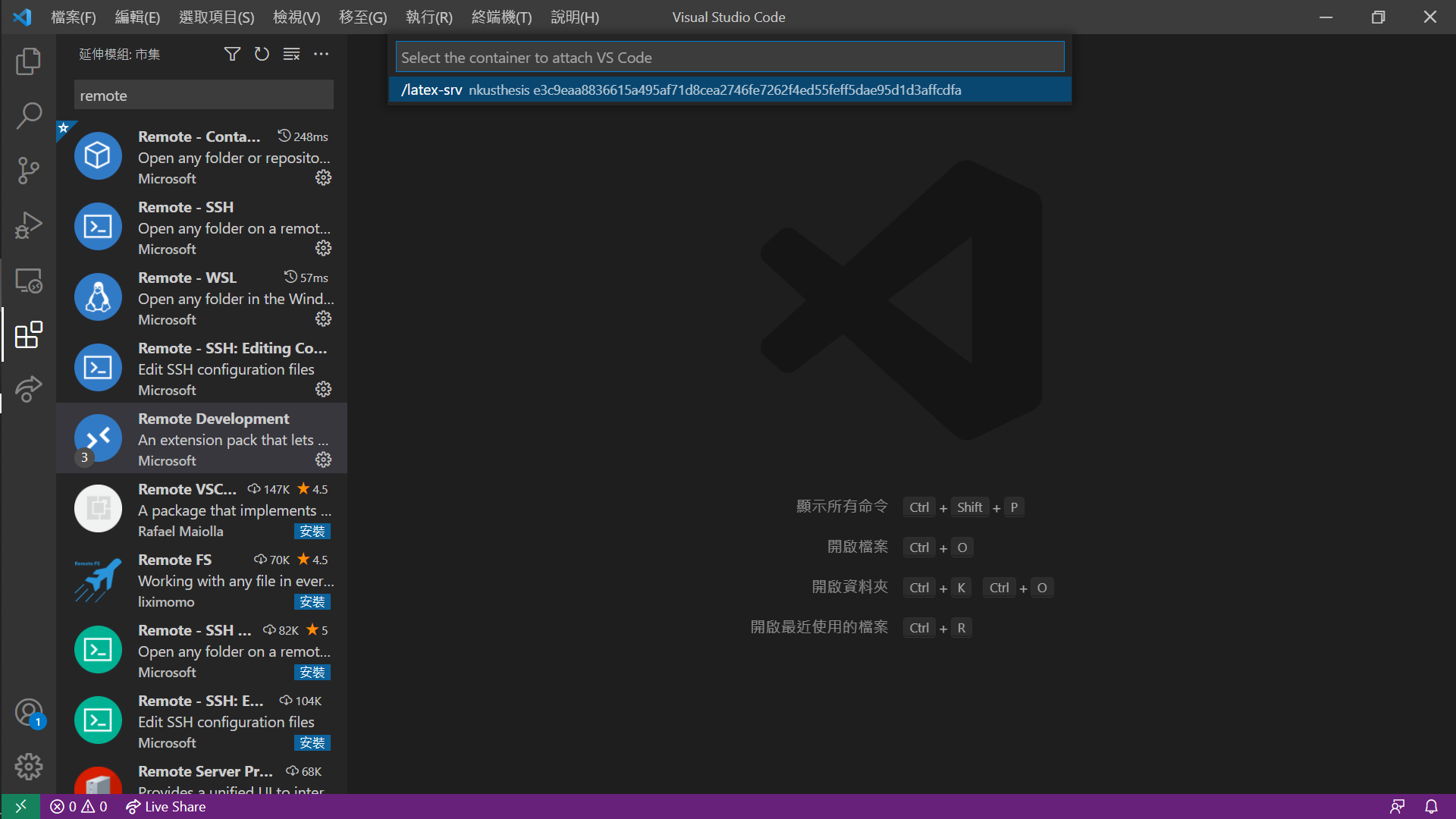Open the Search view icon
The width and height of the screenshot is (1456, 819).
tap(28, 116)
